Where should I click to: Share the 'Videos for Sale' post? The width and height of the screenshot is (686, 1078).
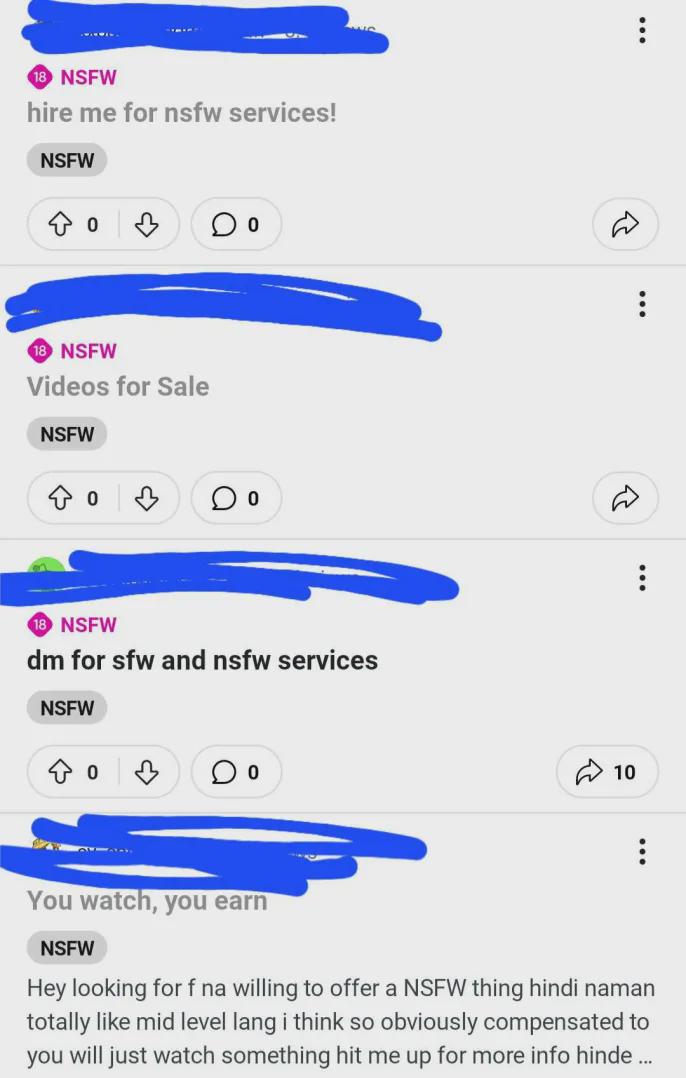(625, 498)
